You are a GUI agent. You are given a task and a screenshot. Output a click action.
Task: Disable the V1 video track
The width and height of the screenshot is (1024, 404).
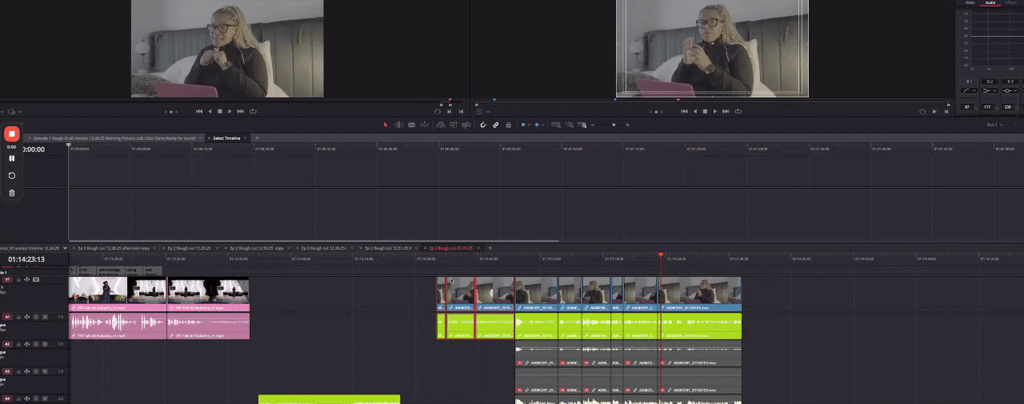[36, 279]
